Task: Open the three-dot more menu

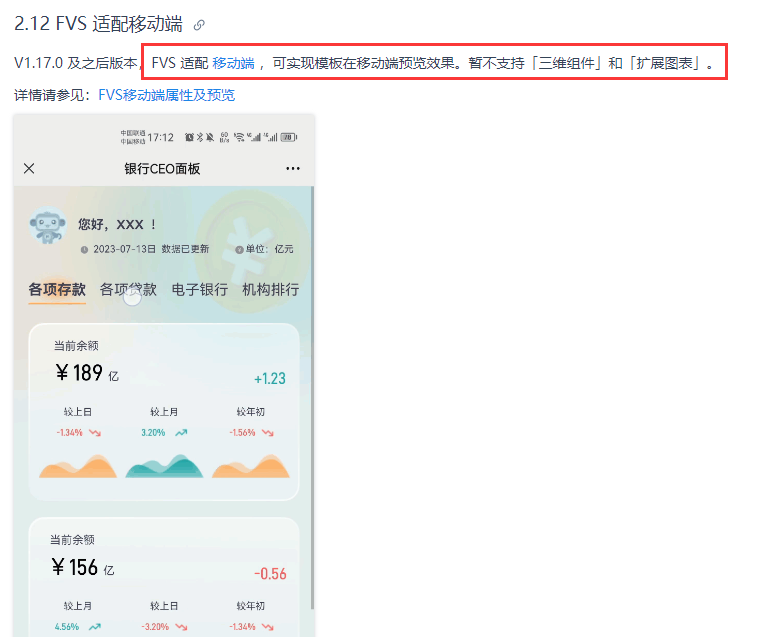Action: click(293, 169)
